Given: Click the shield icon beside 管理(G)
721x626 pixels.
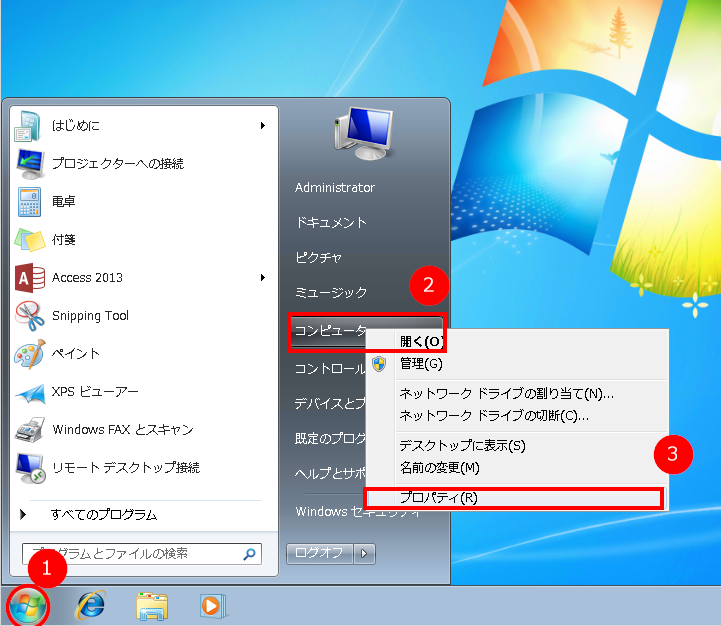Looking at the screenshot, I should point(379,364).
